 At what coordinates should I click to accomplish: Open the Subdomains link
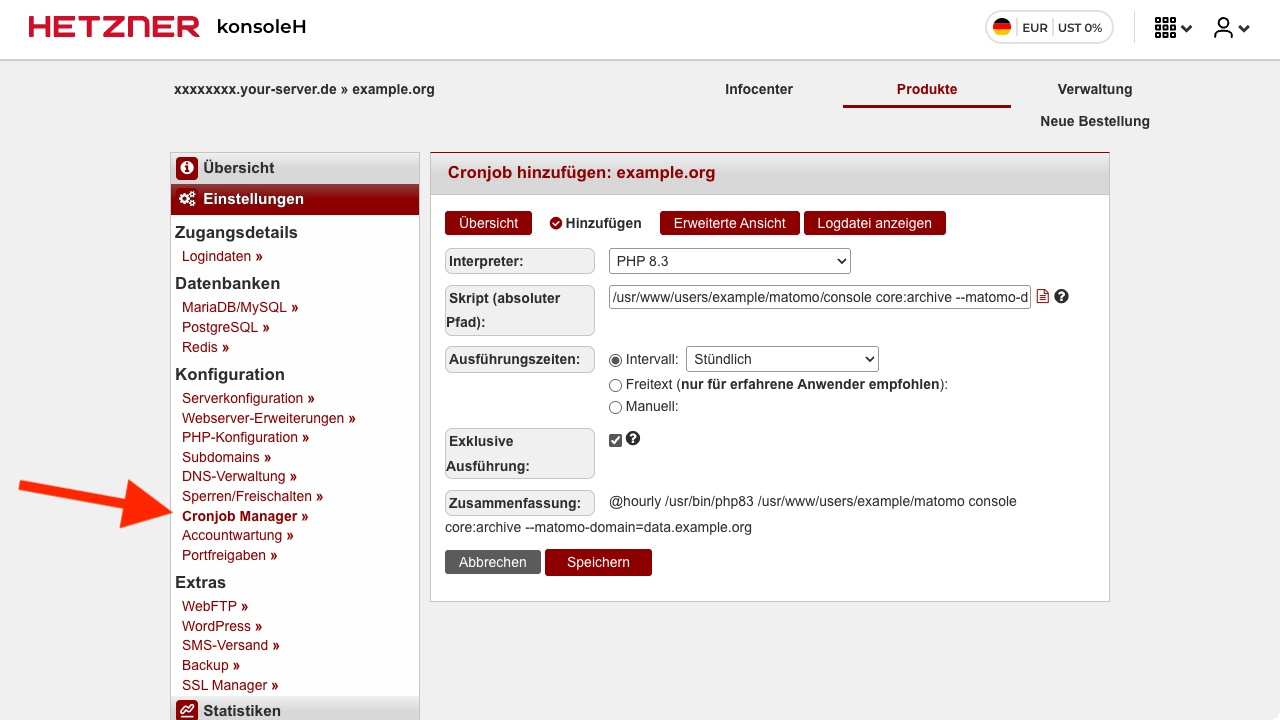coord(226,457)
